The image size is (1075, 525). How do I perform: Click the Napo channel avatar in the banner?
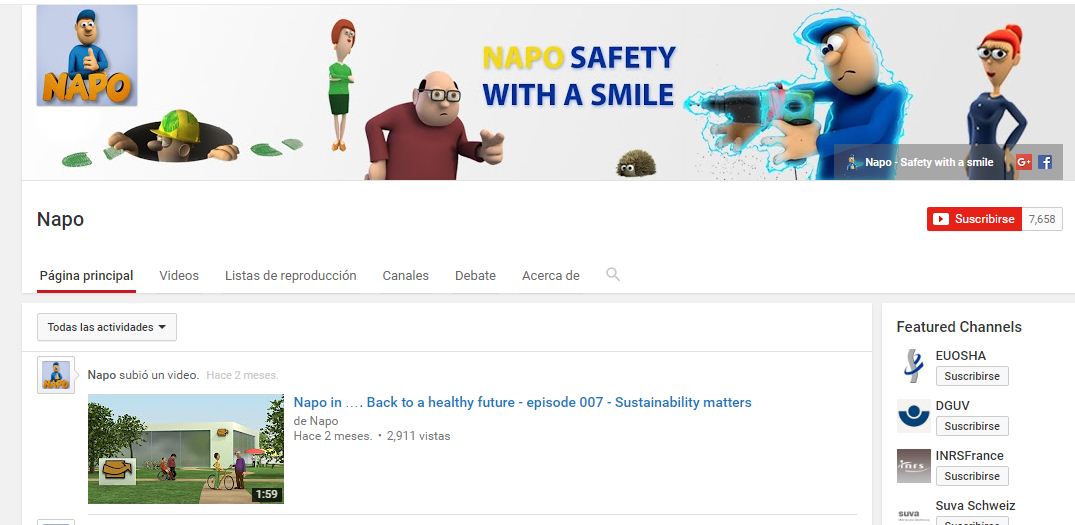point(87,56)
